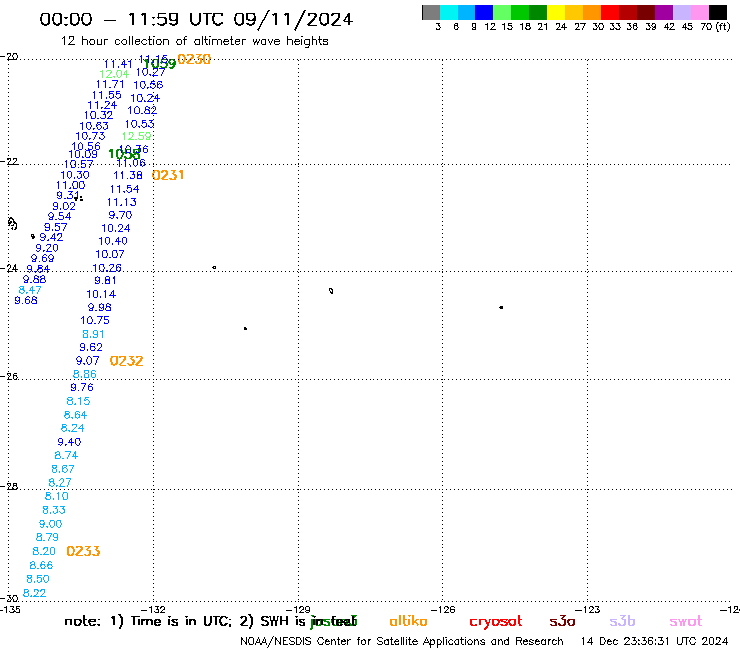This screenshot has height=650, width=740.
Task: Click the gray swatch in the color scale
Action: [431, 12]
